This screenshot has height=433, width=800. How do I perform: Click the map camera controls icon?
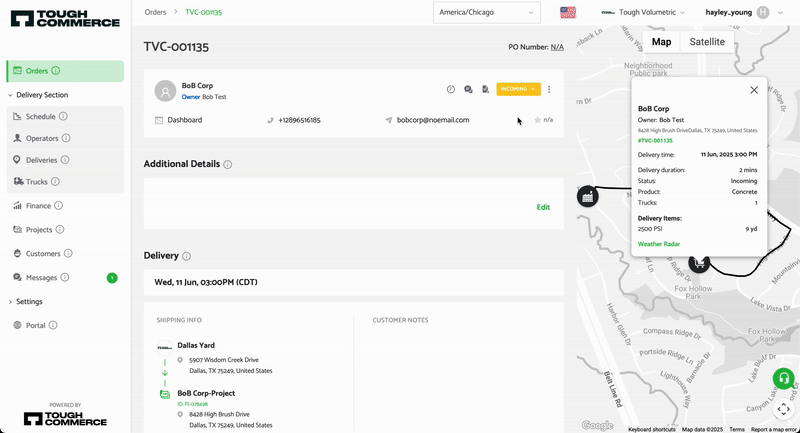783,409
